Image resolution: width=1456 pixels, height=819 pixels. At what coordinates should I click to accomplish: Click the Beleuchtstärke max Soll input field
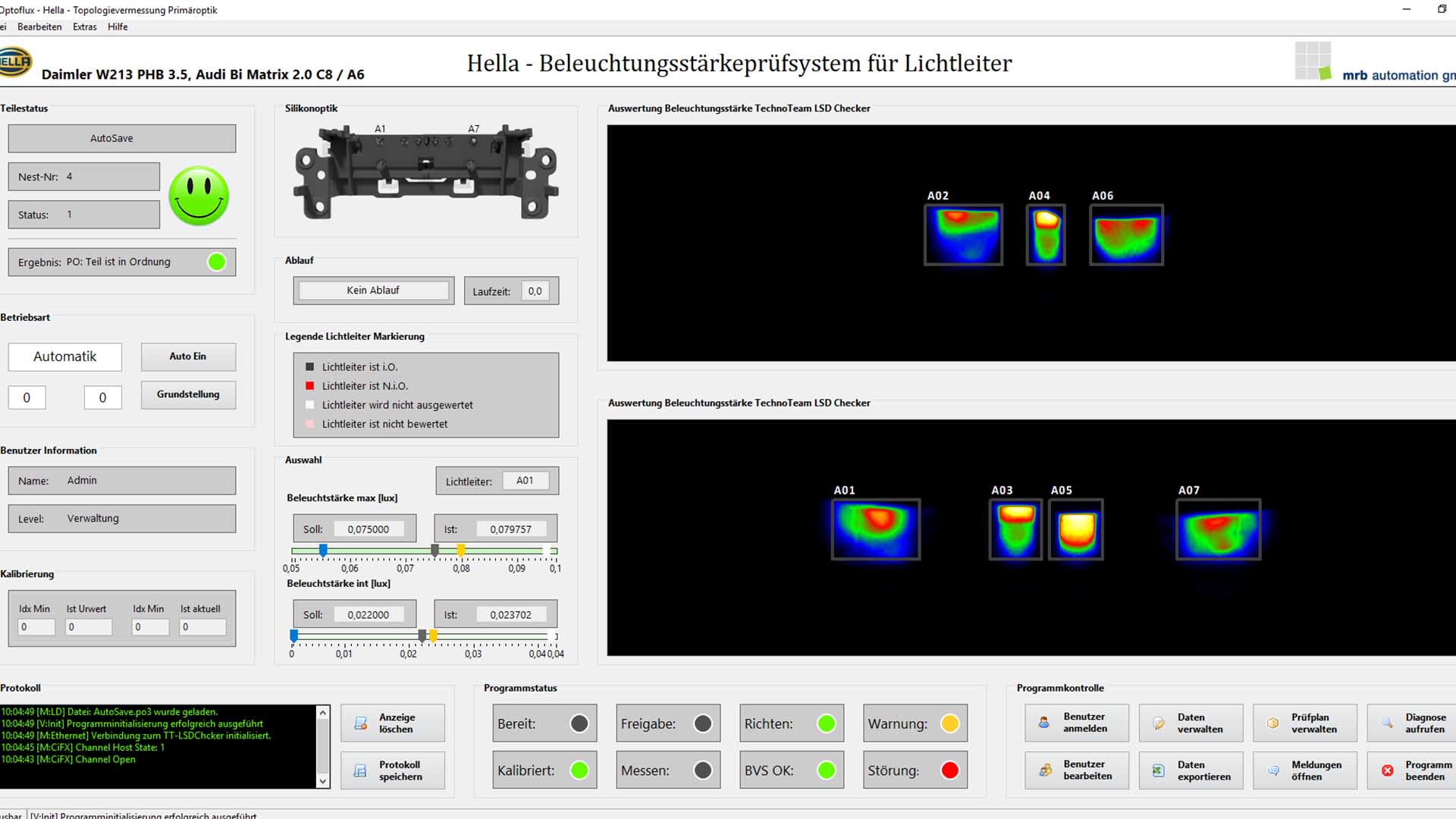pos(368,529)
